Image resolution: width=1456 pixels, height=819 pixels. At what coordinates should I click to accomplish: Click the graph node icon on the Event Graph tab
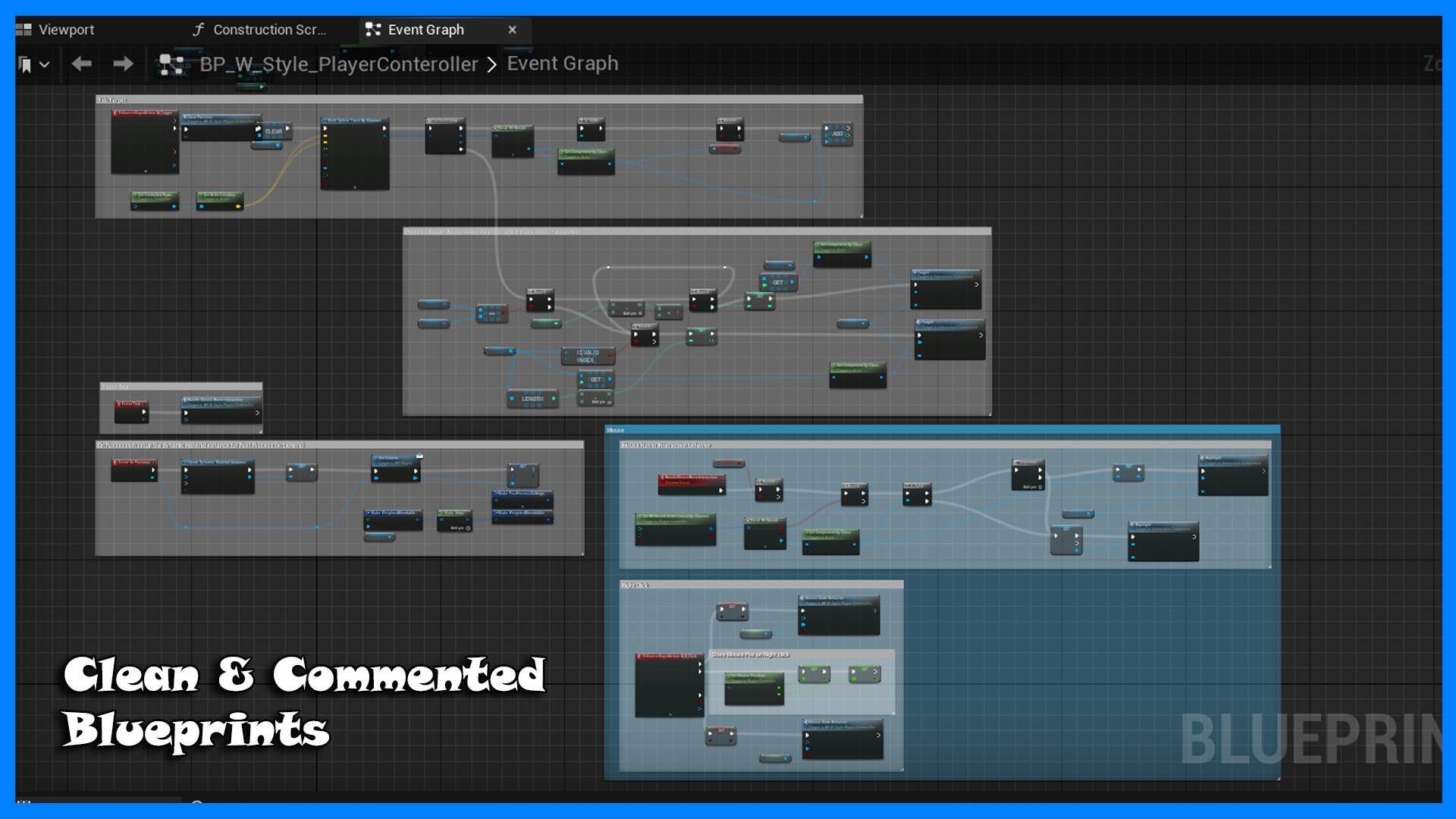pos(373,30)
